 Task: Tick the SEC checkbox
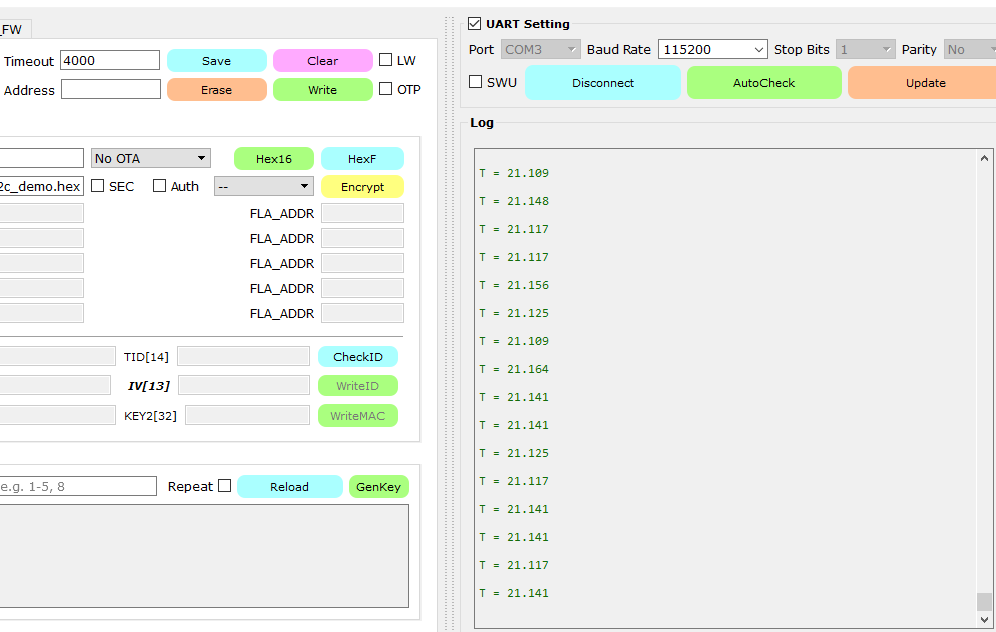pos(98,186)
